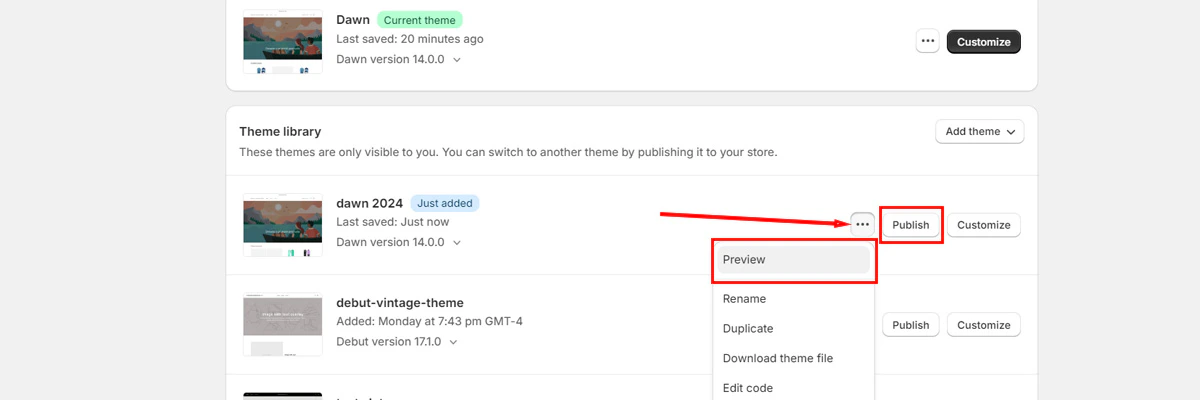Open the current Dawn theme thumbnail

(x=283, y=41)
